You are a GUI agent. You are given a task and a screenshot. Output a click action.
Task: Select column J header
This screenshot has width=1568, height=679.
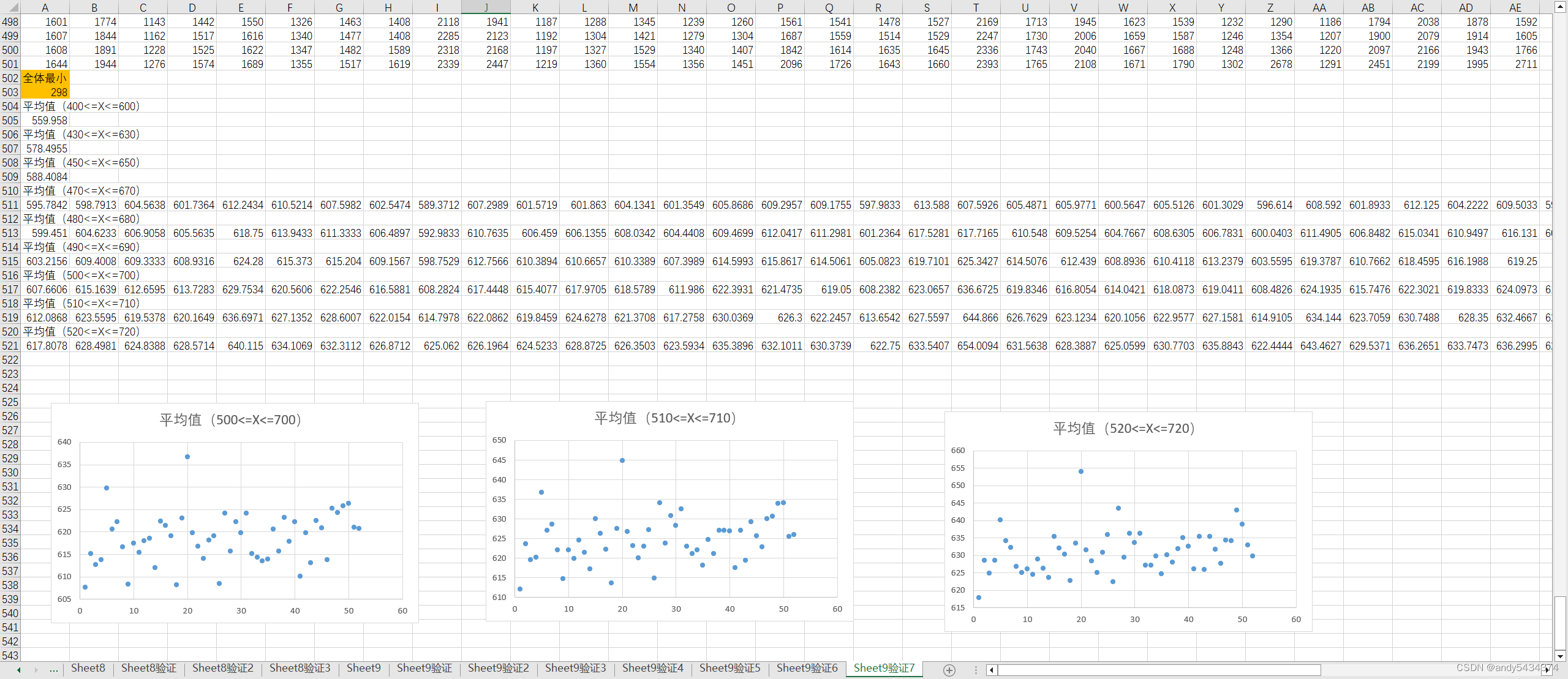coord(486,7)
